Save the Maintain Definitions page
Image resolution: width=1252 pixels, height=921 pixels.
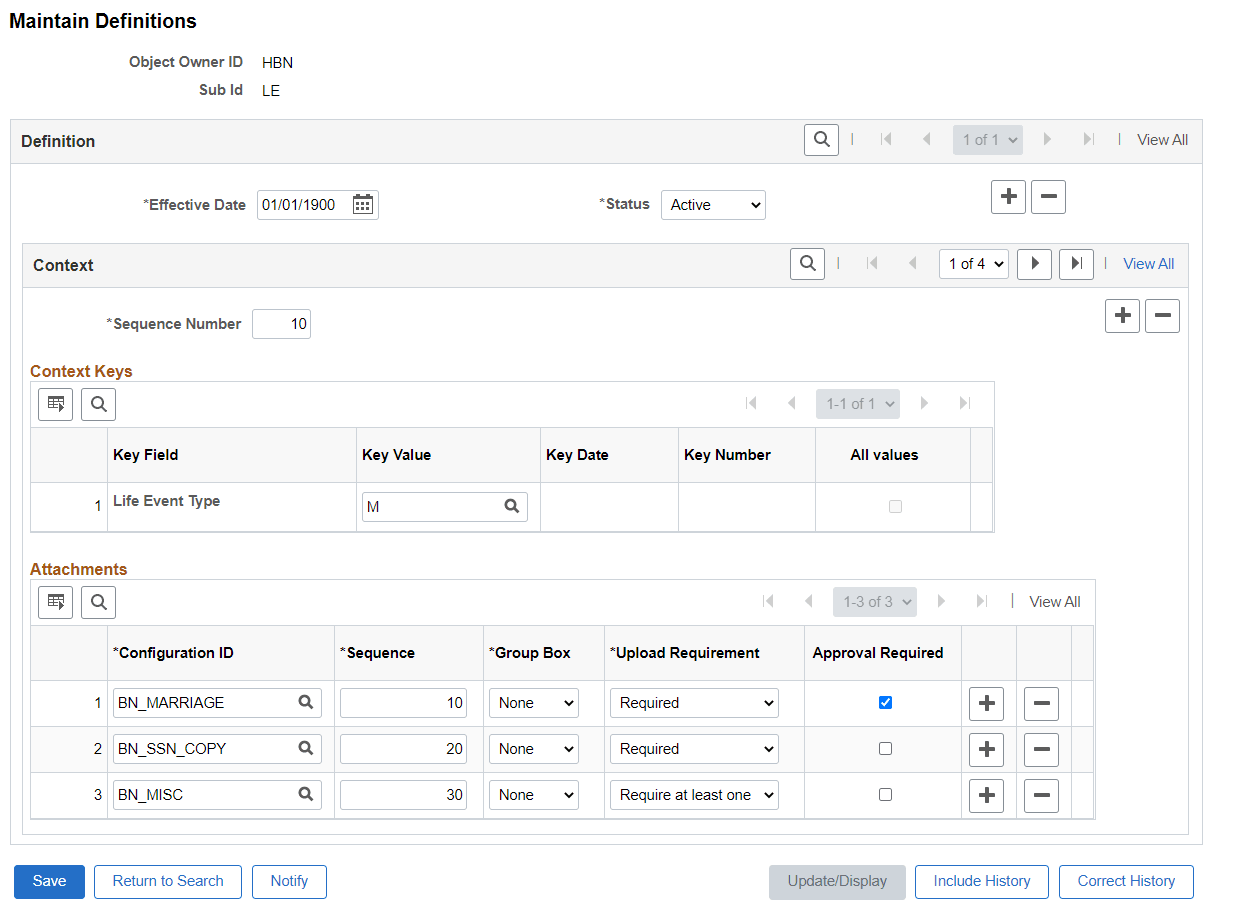click(48, 881)
